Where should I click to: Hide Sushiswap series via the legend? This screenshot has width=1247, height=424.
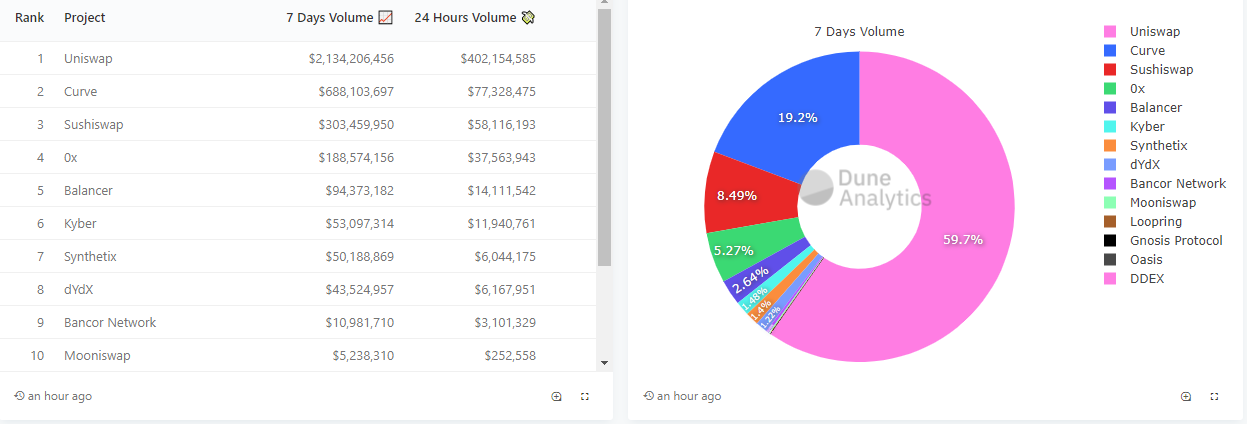pyautogui.click(x=1161, y=70)
